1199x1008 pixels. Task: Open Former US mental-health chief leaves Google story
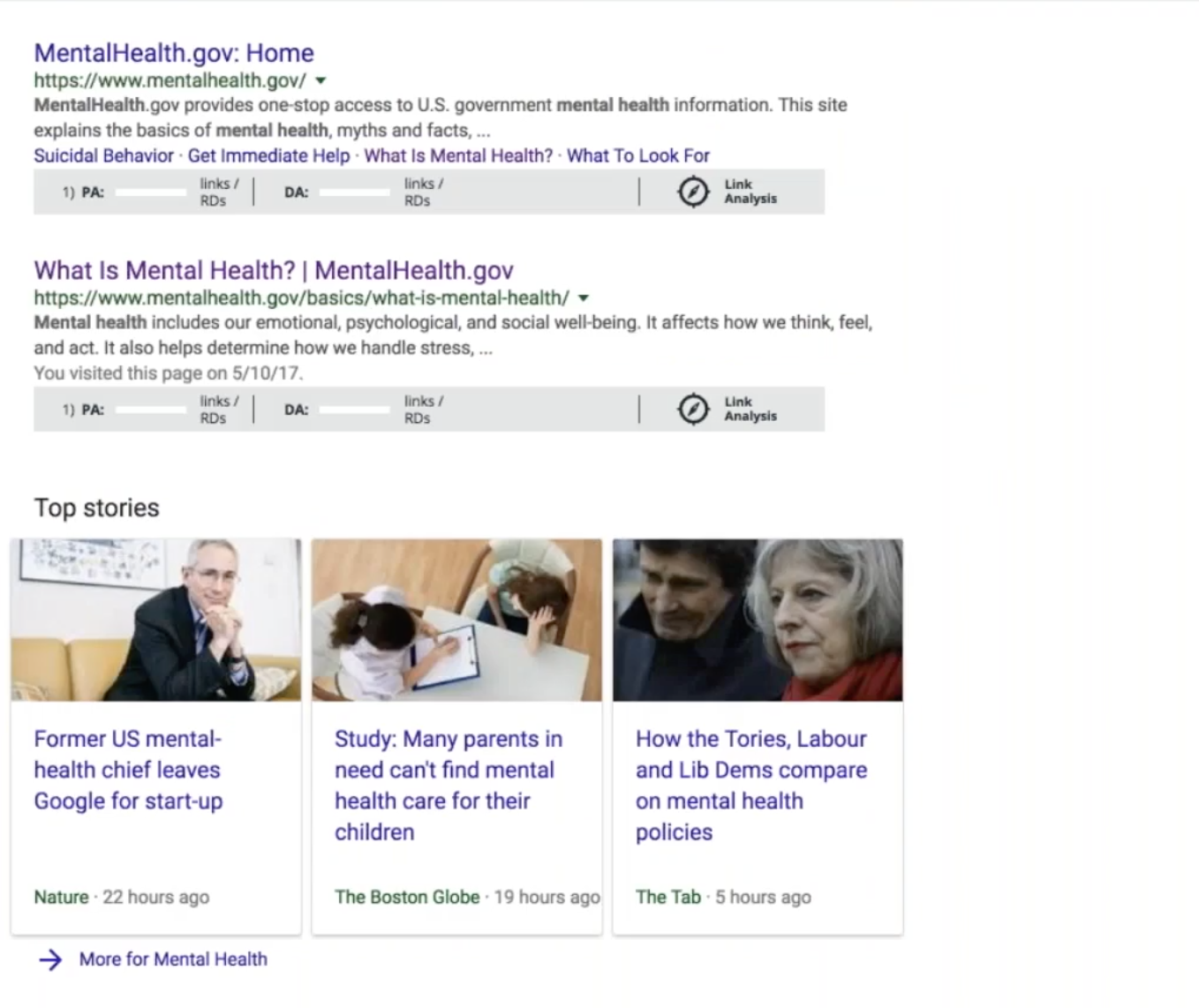click(x=129, y=770)
